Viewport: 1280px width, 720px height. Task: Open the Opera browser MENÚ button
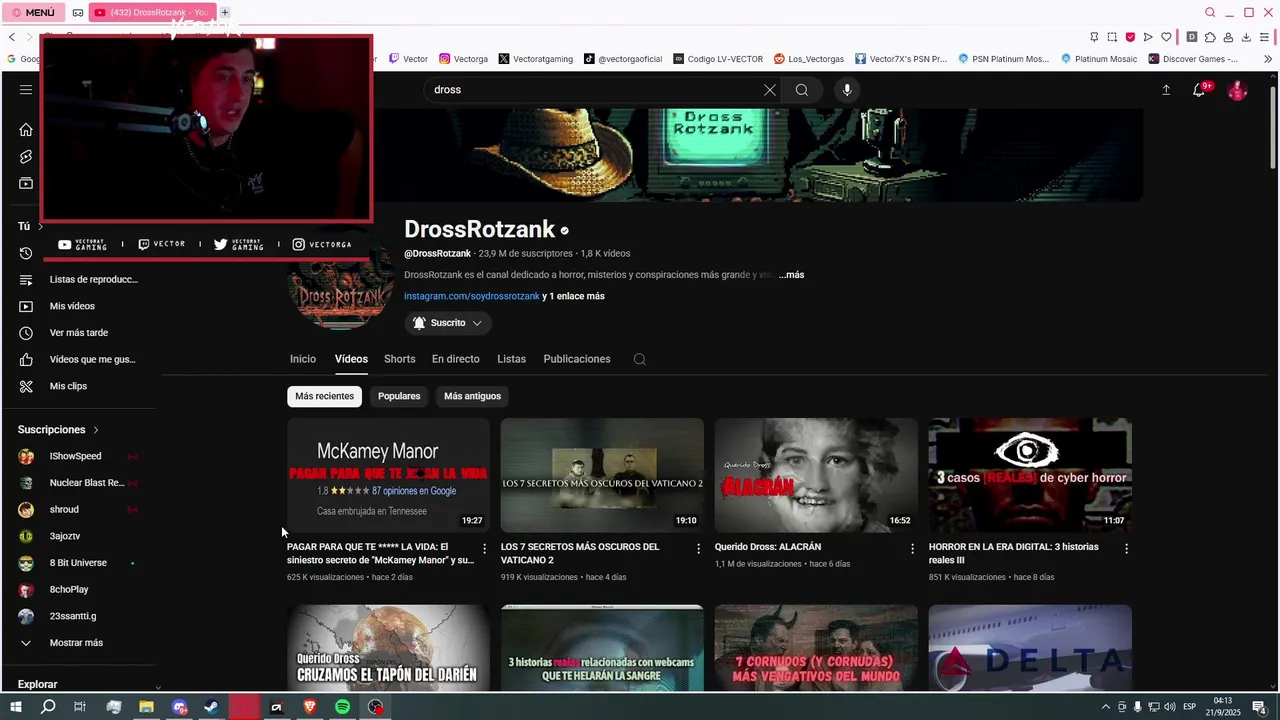[x=33, y=13]
